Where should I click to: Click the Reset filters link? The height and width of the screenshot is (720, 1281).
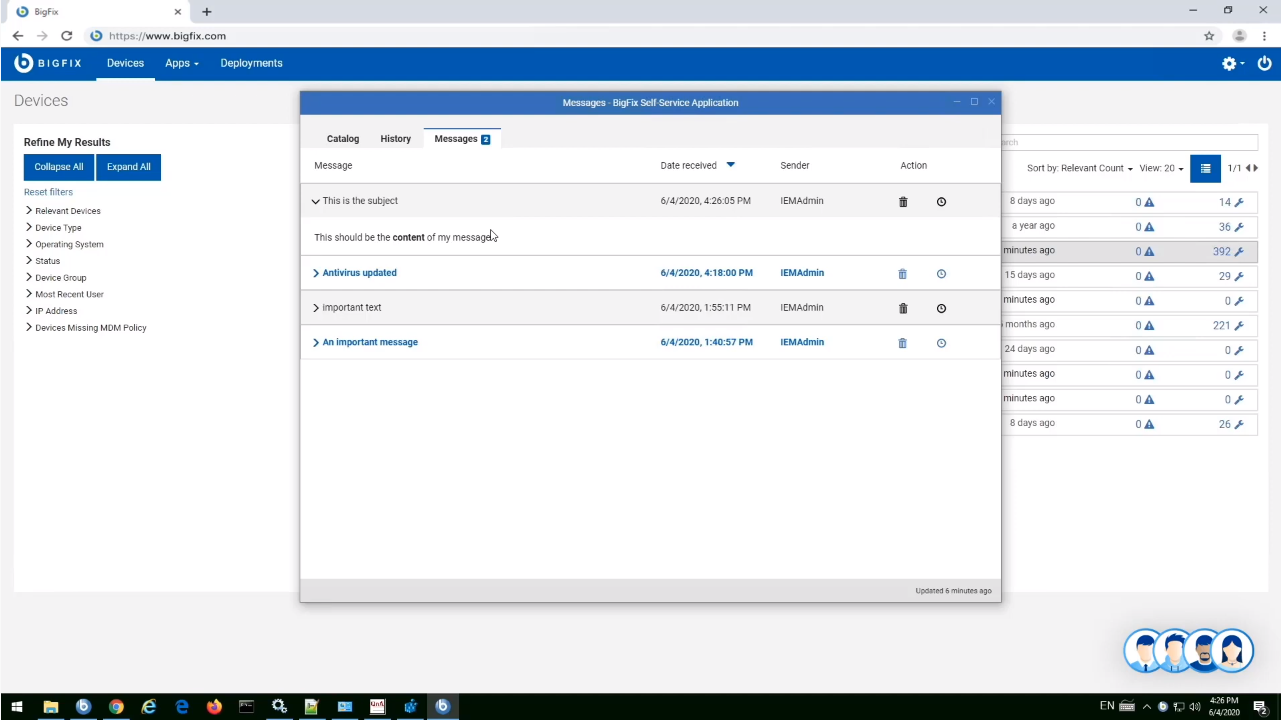pyautogui.click(x=48, y=192)
